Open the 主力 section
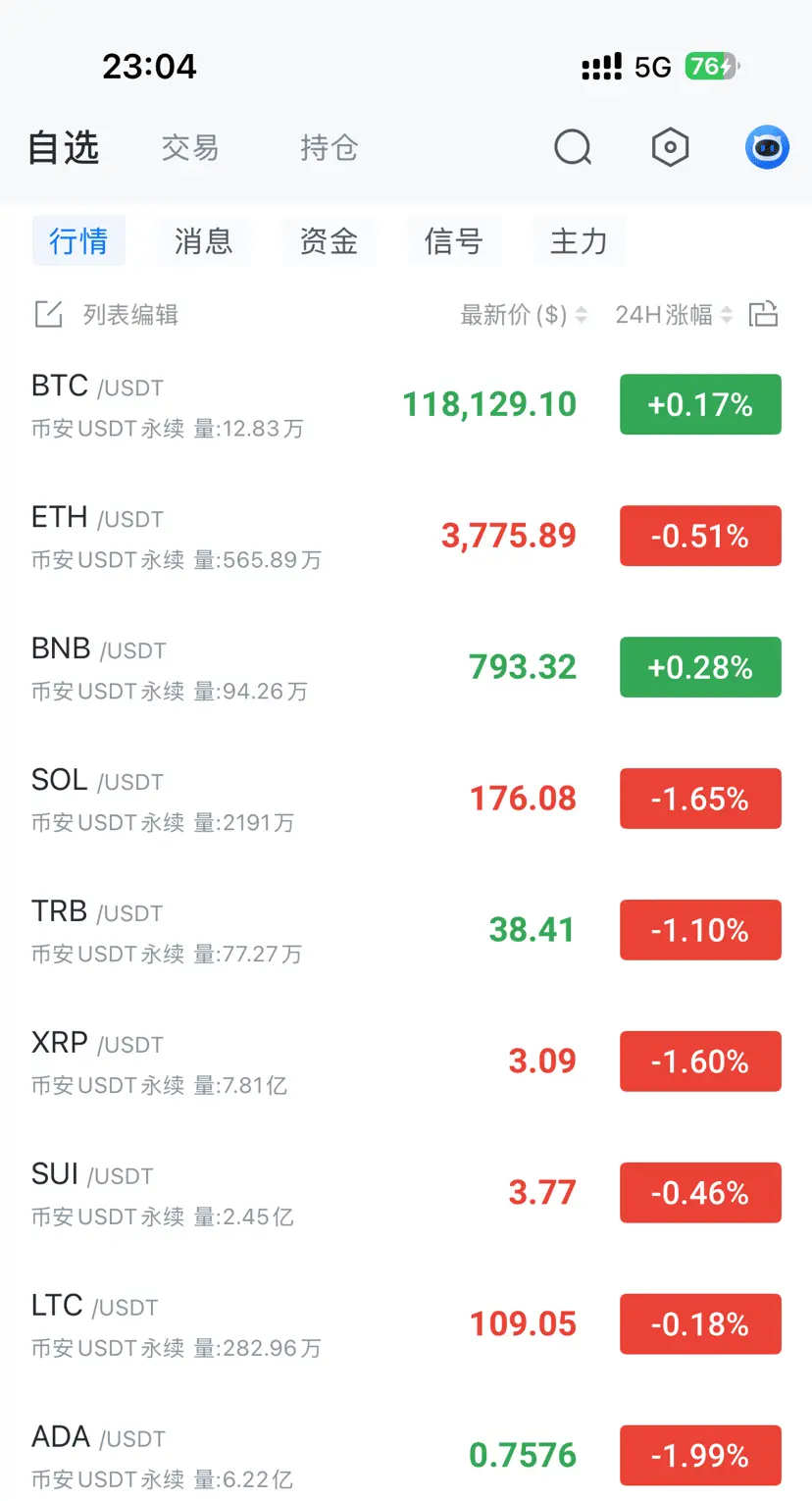The image size is (812, 1501). coord(579,241)
